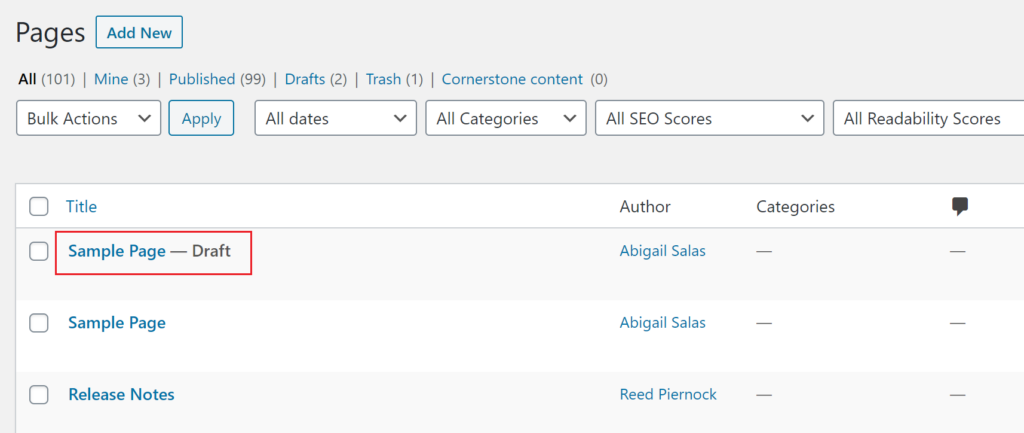Sort pages by the Title column header
The width and height of the screenshot is (1024, 433).
[82, 207]
